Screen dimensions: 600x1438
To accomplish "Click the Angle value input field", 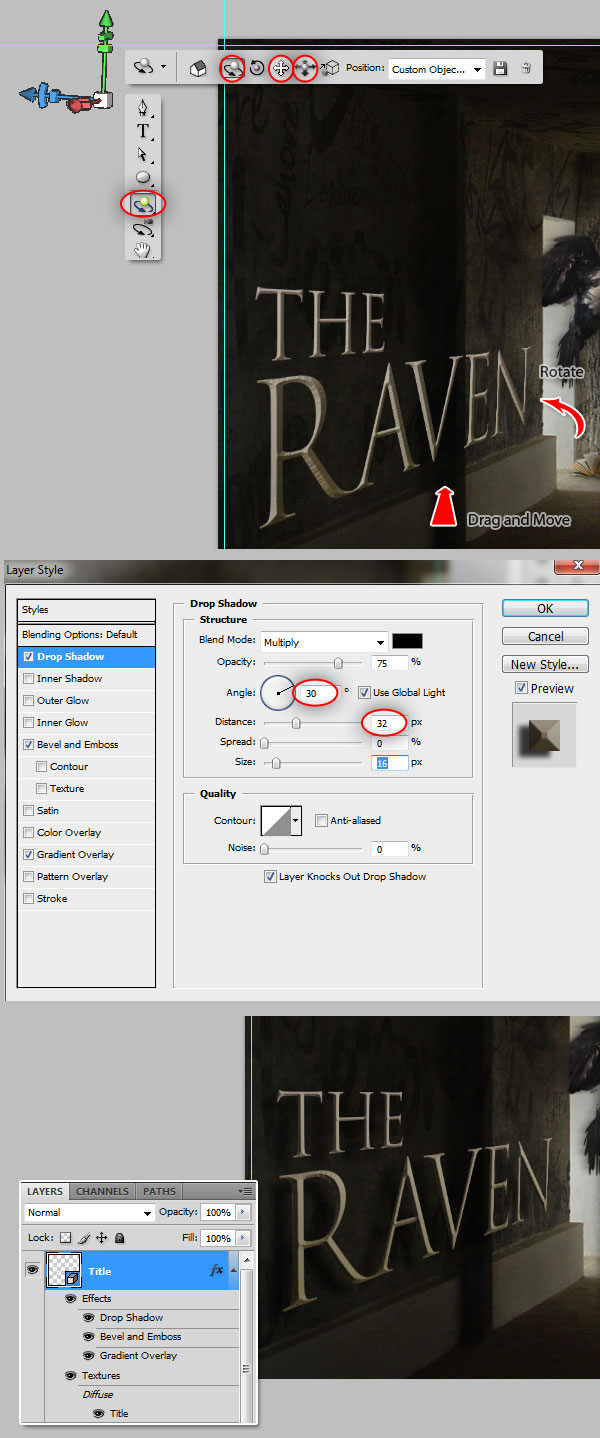I will (x=319, y=692).
